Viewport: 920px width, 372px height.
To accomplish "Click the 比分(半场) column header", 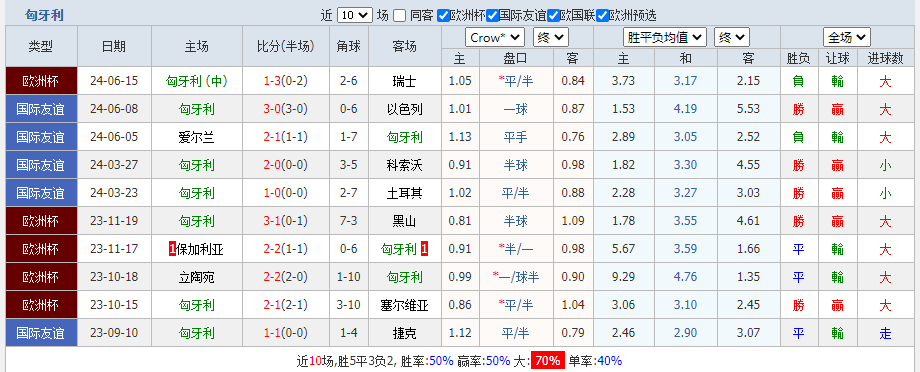I will point(286,47).
